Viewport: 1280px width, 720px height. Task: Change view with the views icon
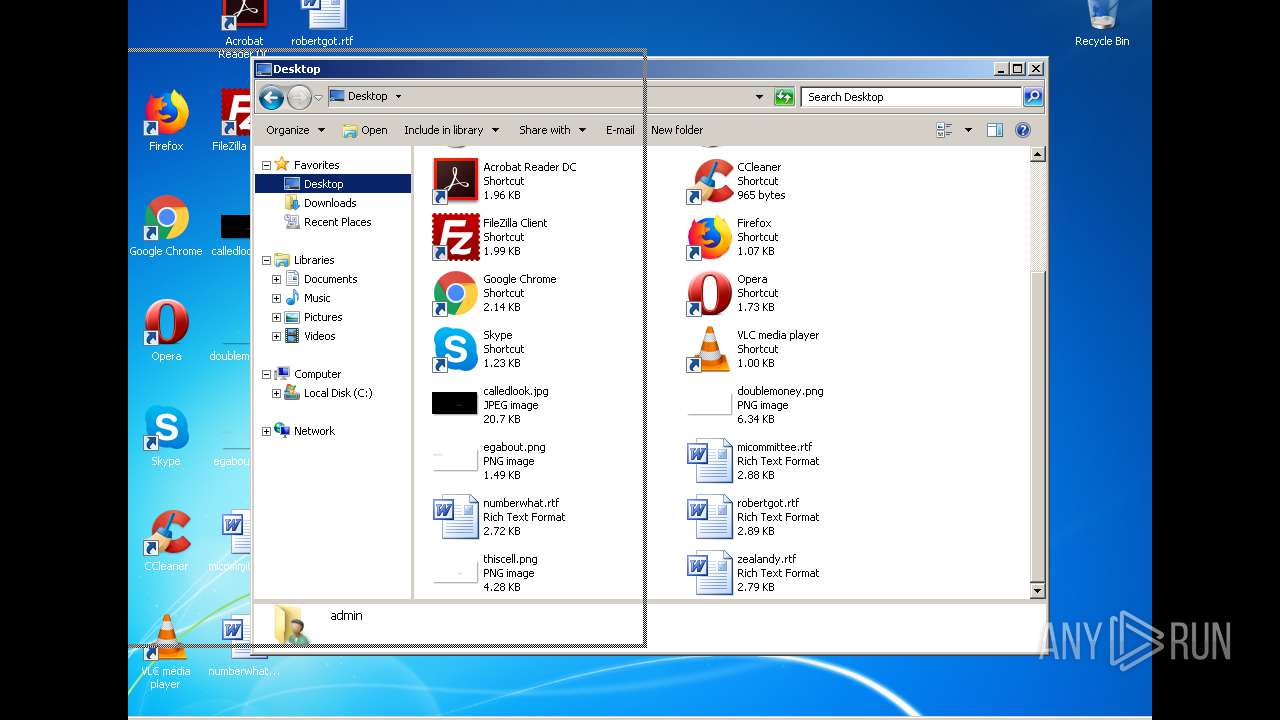pyautogui.click(x=943, y=130)
